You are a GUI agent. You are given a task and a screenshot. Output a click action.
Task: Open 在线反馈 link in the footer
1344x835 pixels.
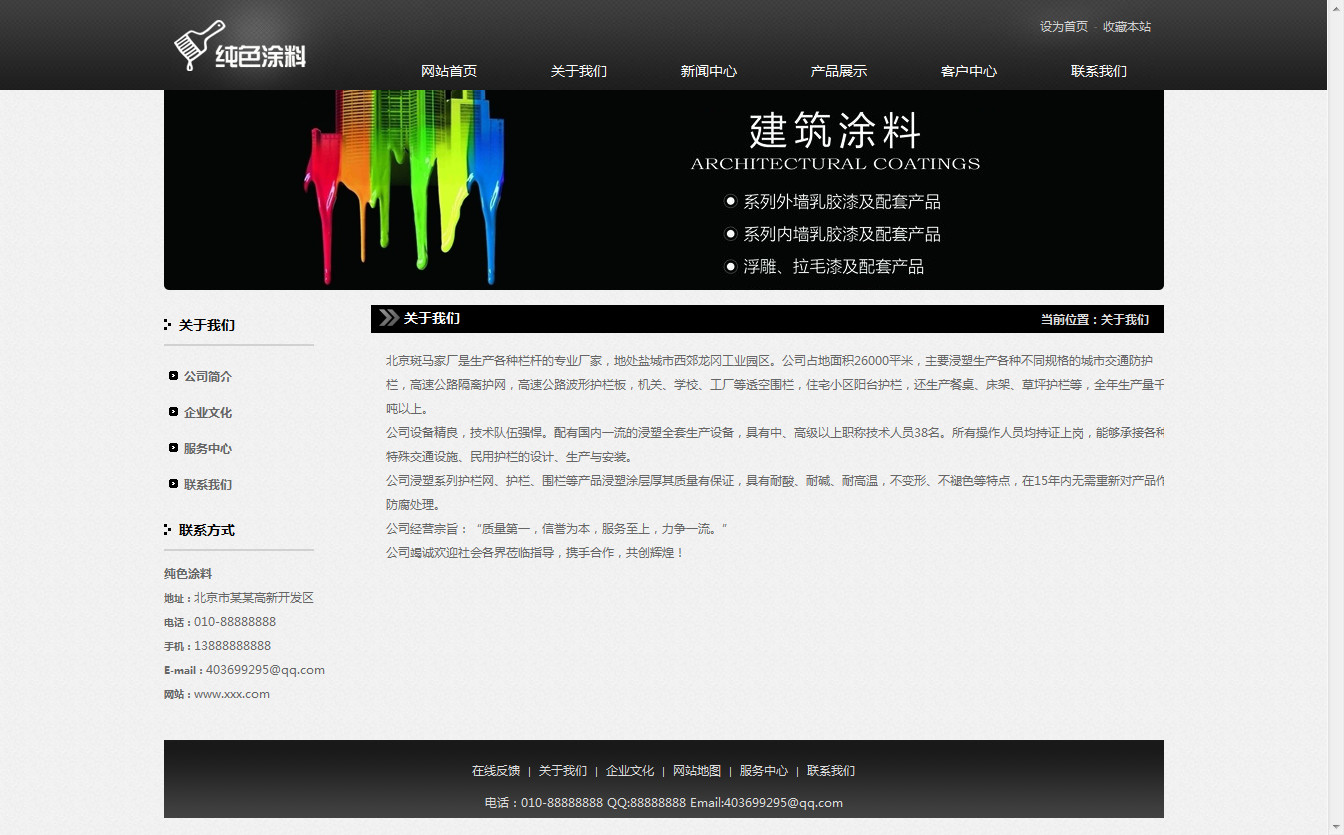click(x=496, y=771)
